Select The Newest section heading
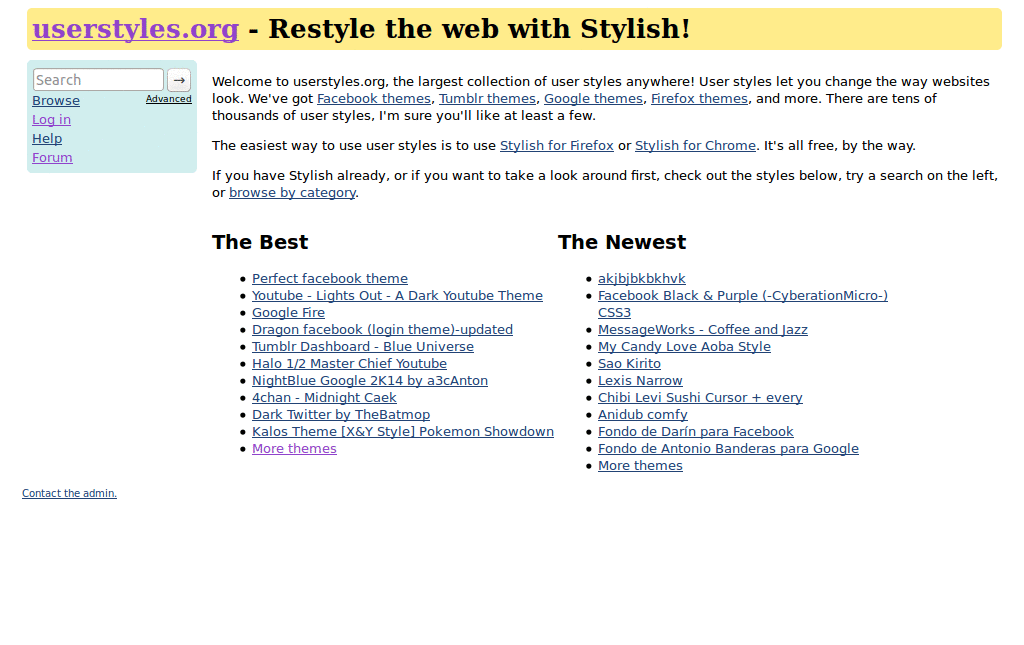This screenshot has height=645, width=1024. coord(622,242)
